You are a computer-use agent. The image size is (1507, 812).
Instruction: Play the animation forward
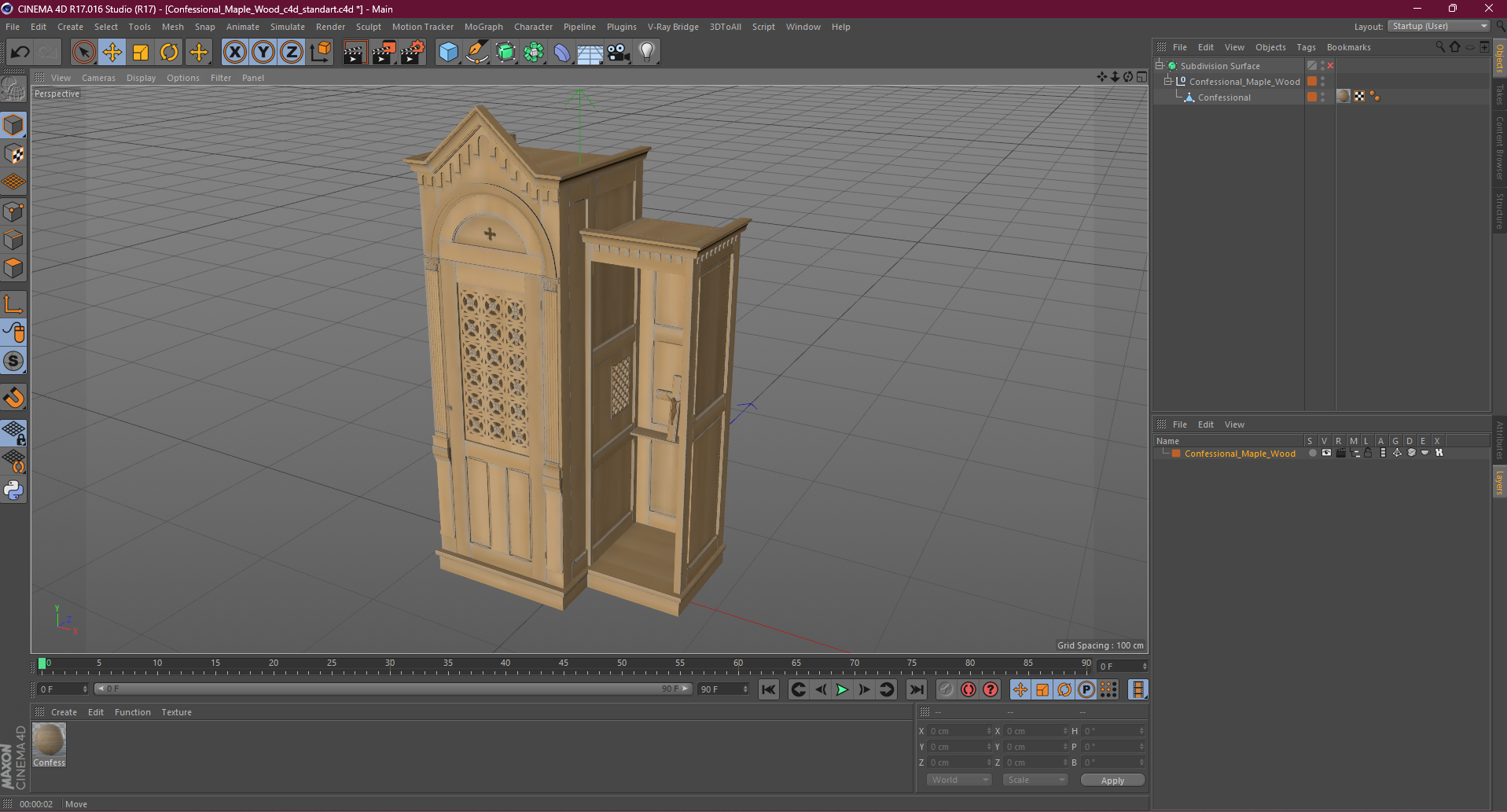842,689
